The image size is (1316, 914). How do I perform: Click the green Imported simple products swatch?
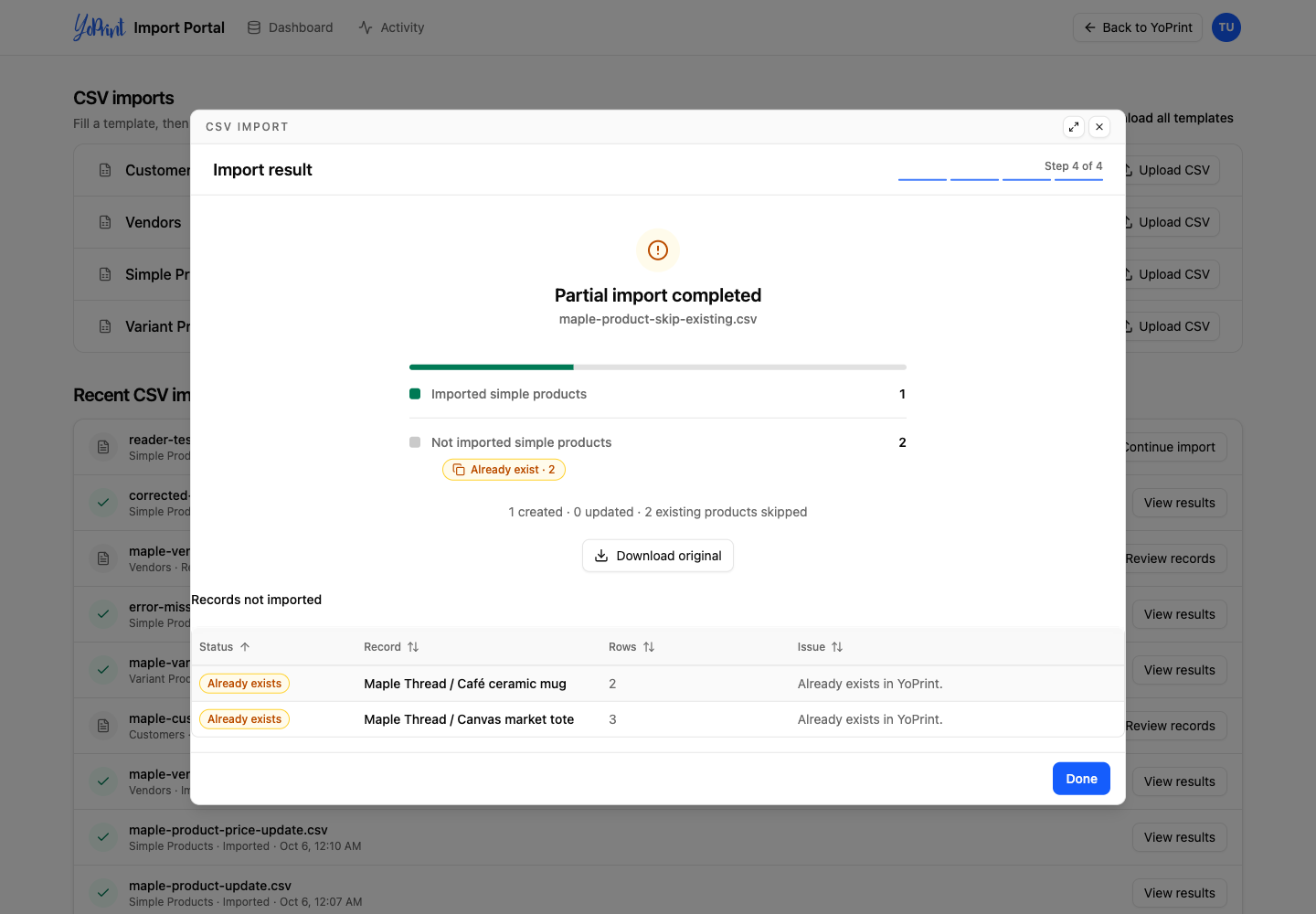click(x=415, y=394)
